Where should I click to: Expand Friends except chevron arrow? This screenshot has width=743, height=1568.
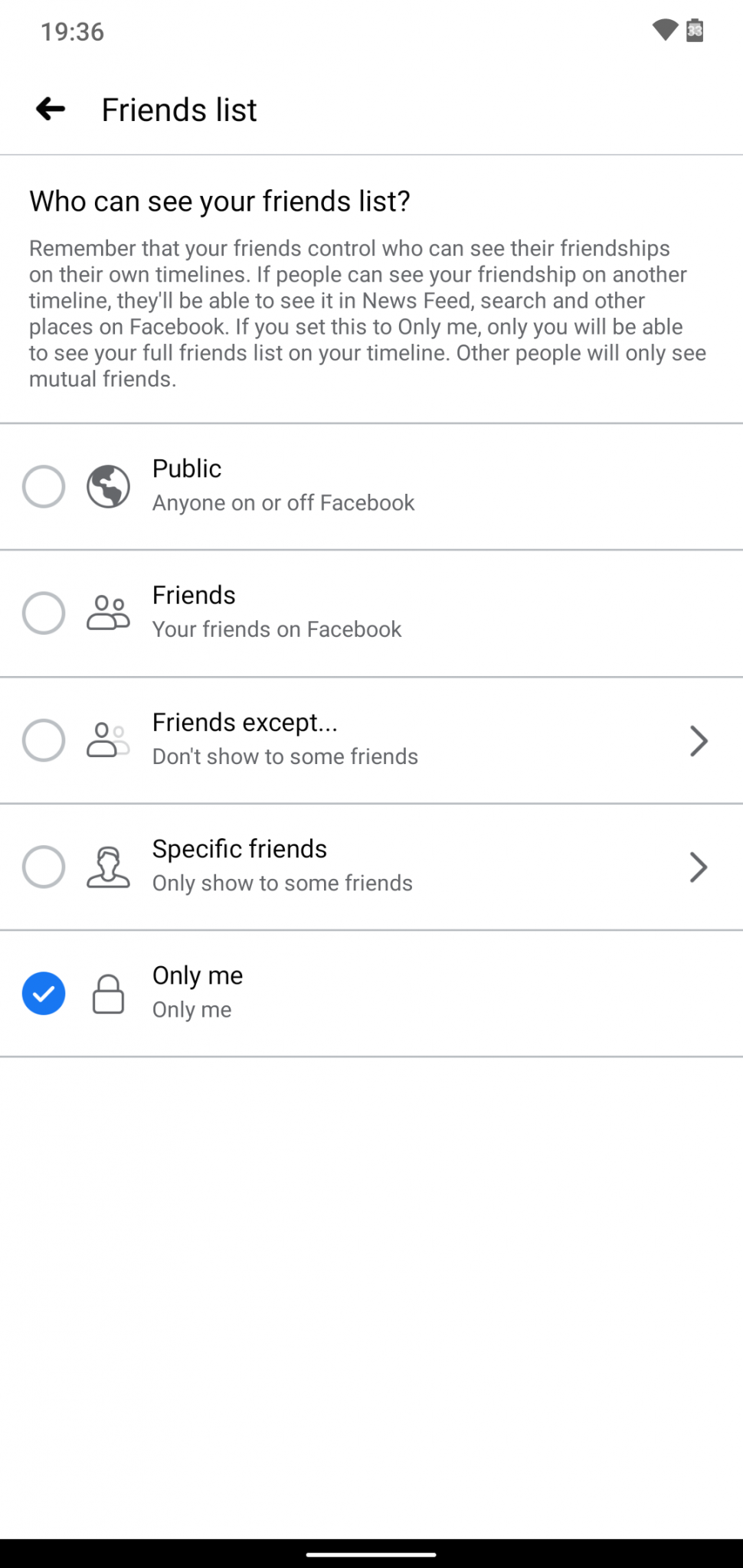[698, 740]
